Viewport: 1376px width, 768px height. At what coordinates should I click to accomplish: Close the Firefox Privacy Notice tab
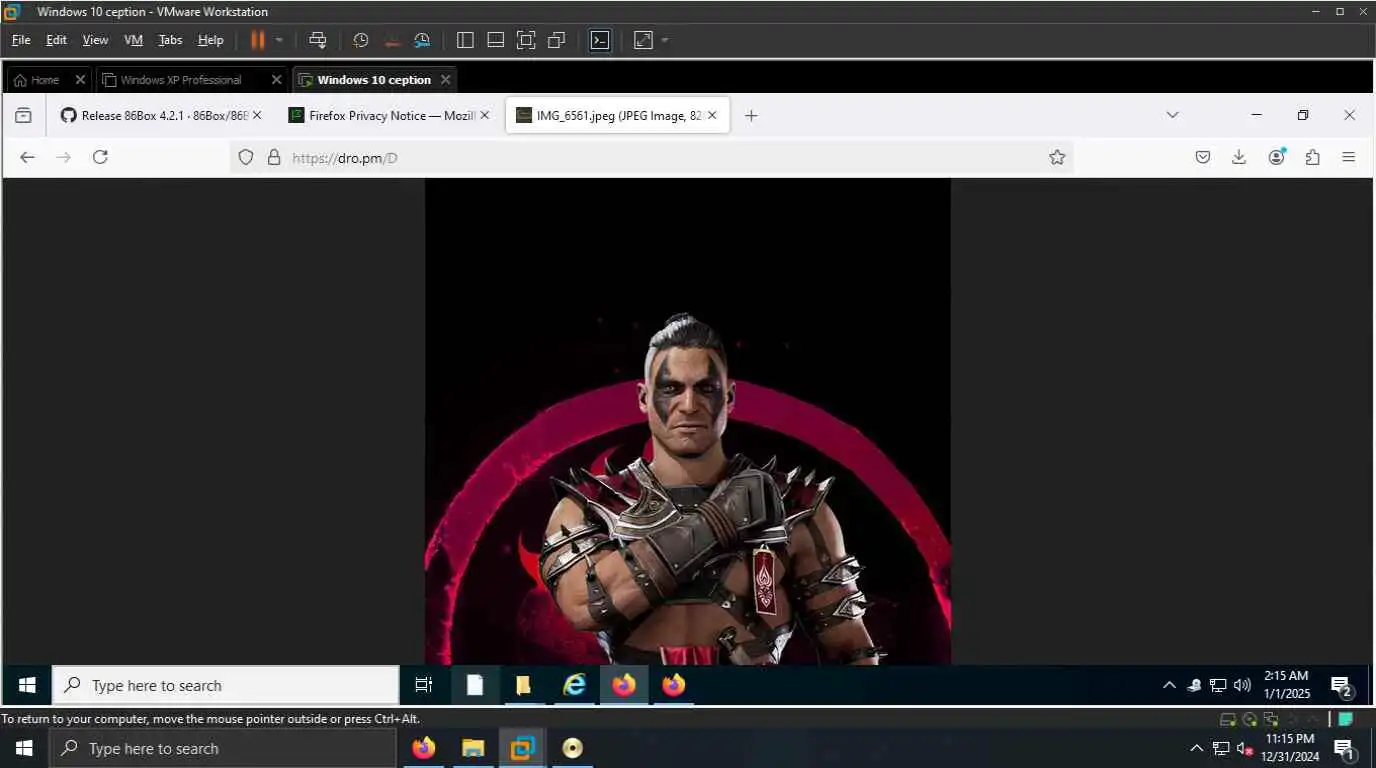[485, 116]
